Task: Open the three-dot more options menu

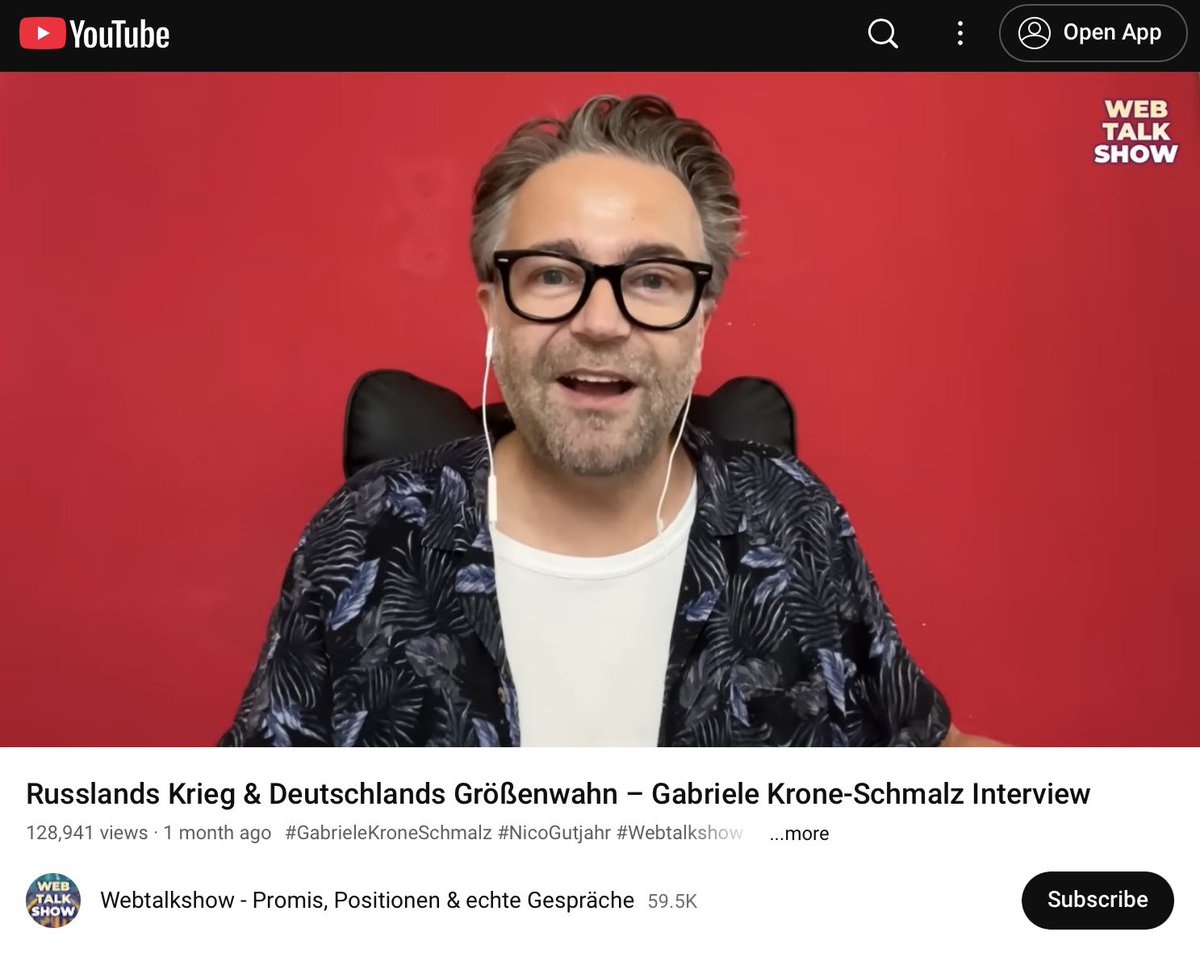Action: (960, 33)
